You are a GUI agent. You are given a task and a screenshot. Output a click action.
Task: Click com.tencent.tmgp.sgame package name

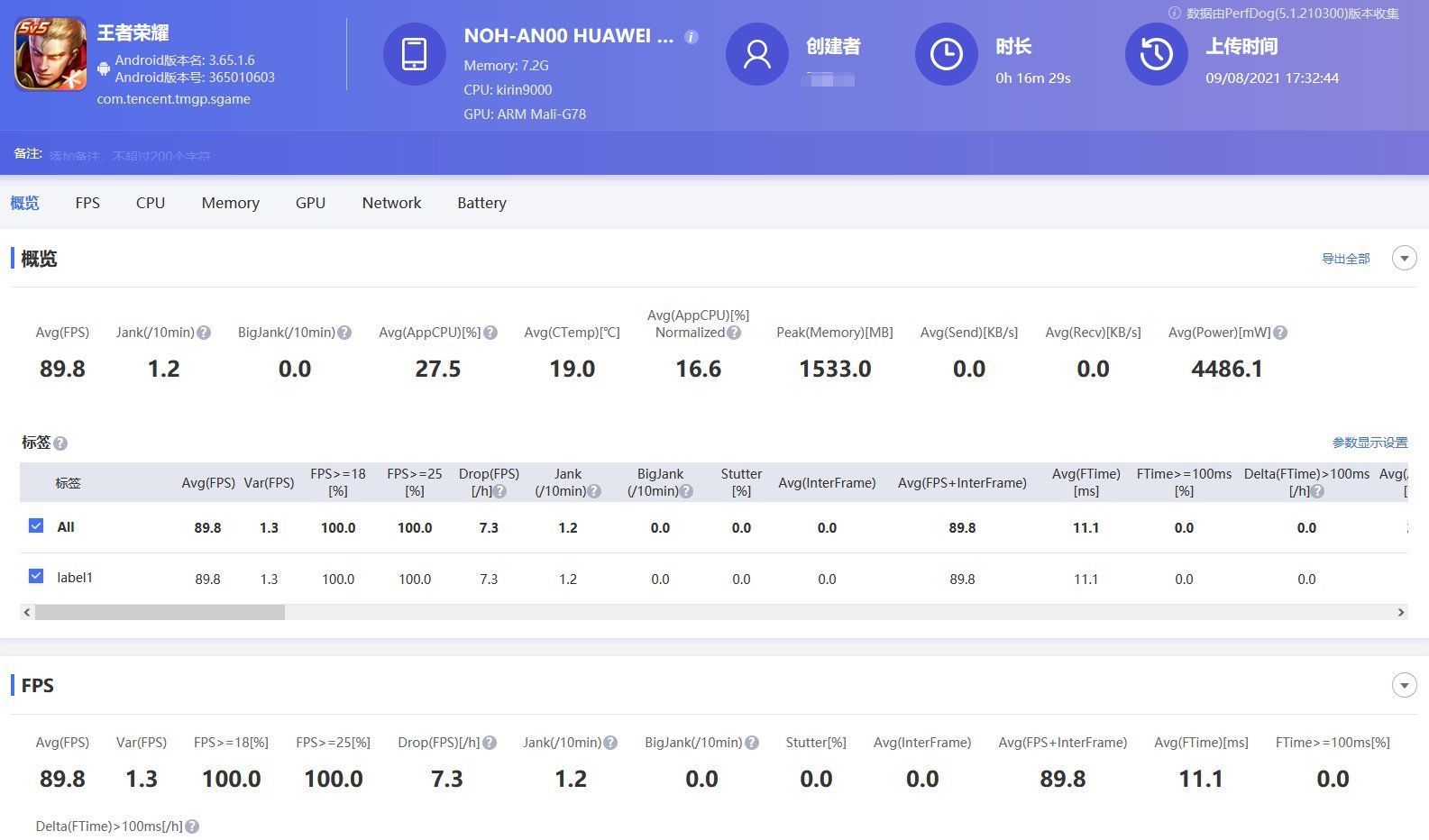(x=174, y=99)
